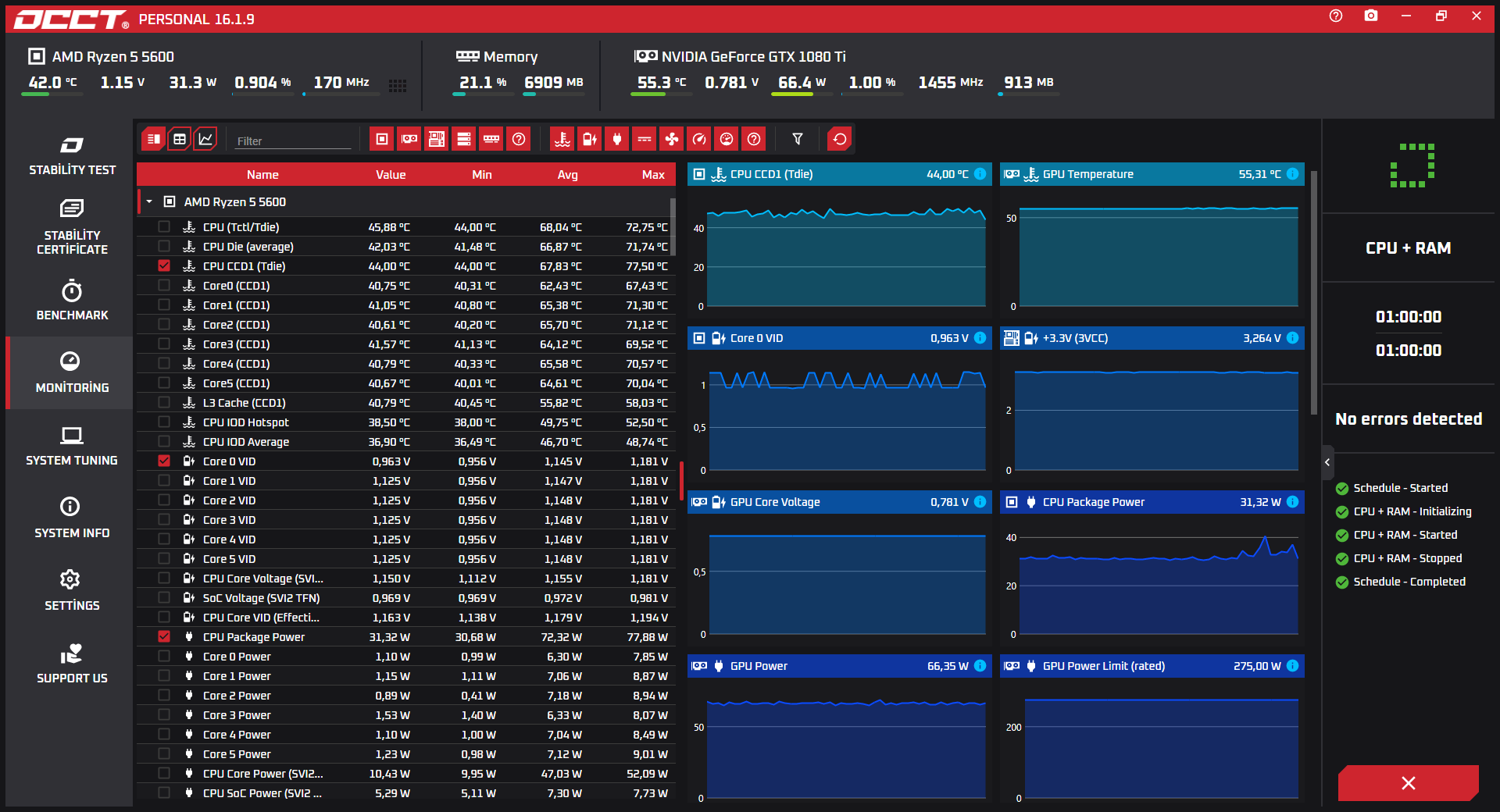Check the Core 3 VID row checkbox
1500x812 pixels.
pyautogui.click(x=164, y=519)
